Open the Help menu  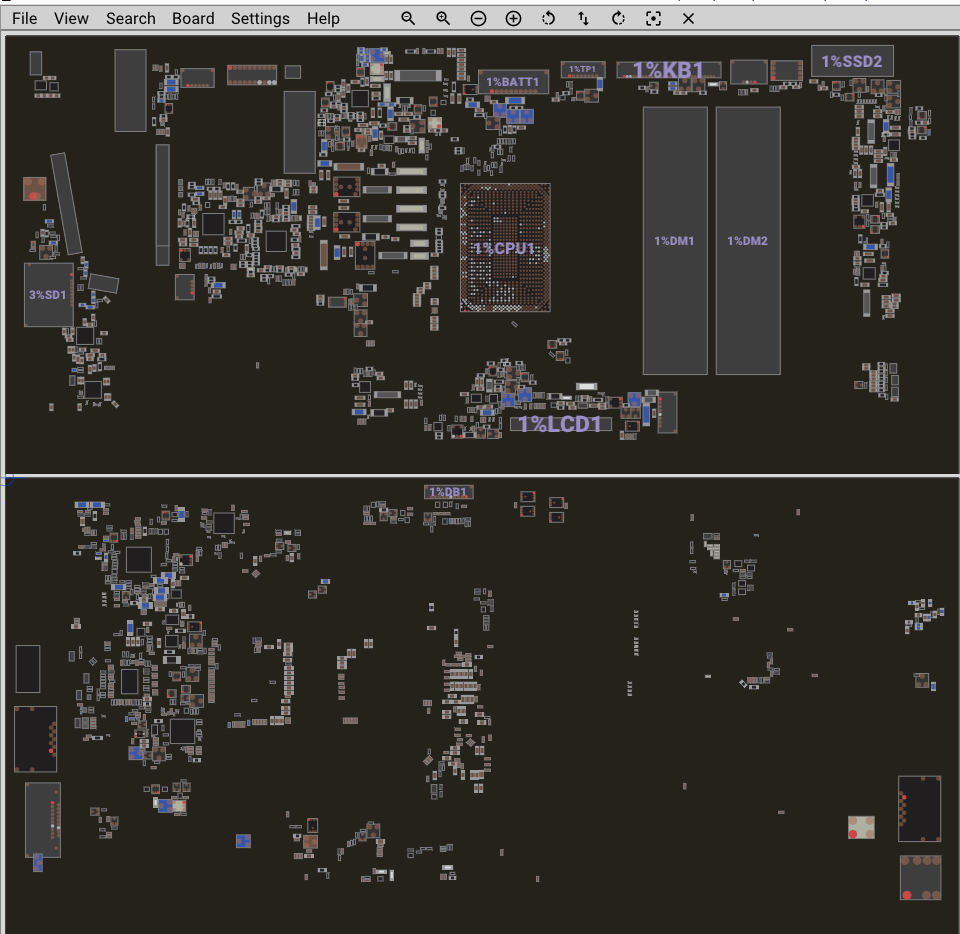[x=323, y=18]
